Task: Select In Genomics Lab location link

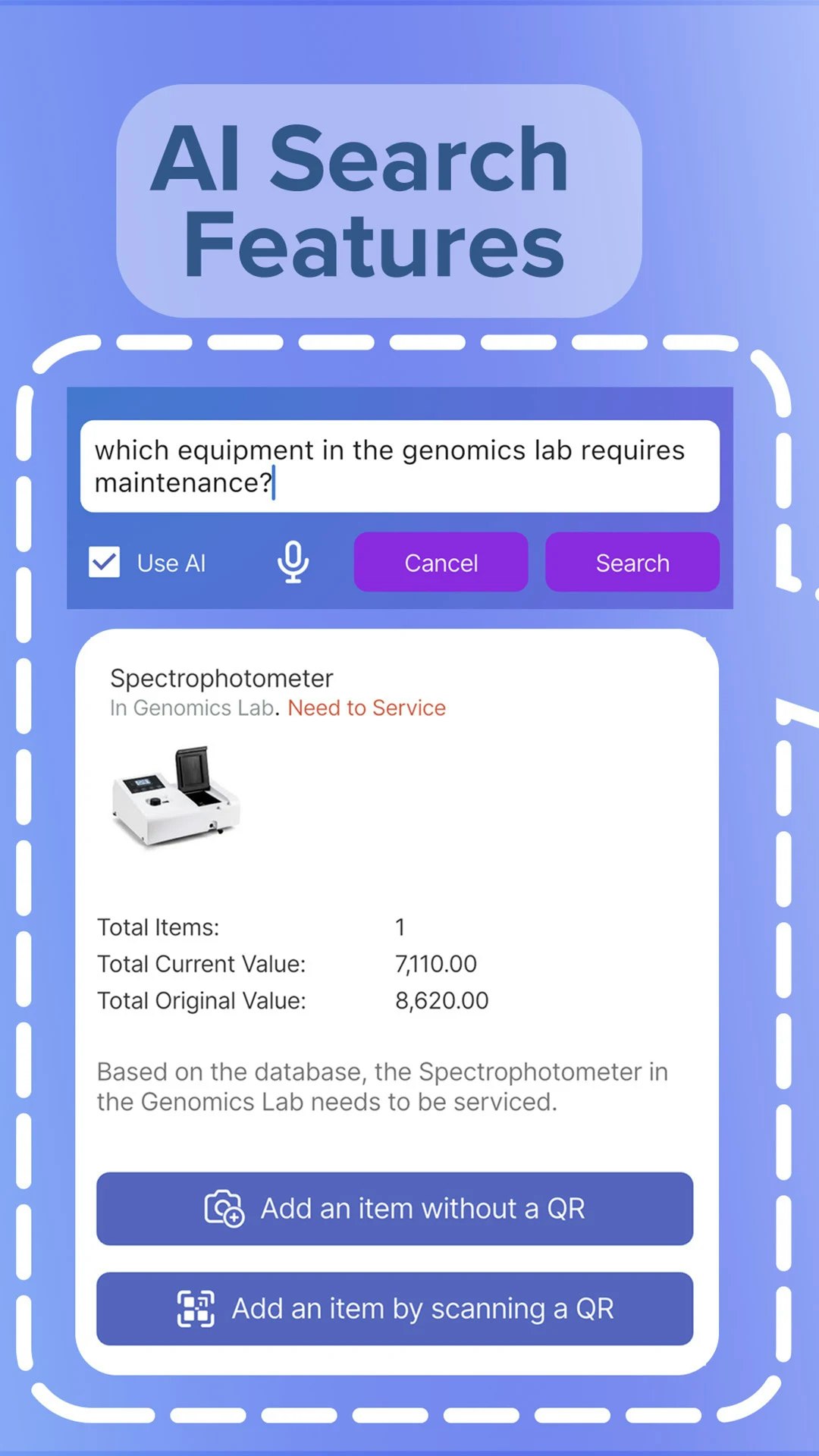Action: pos(192,708)
